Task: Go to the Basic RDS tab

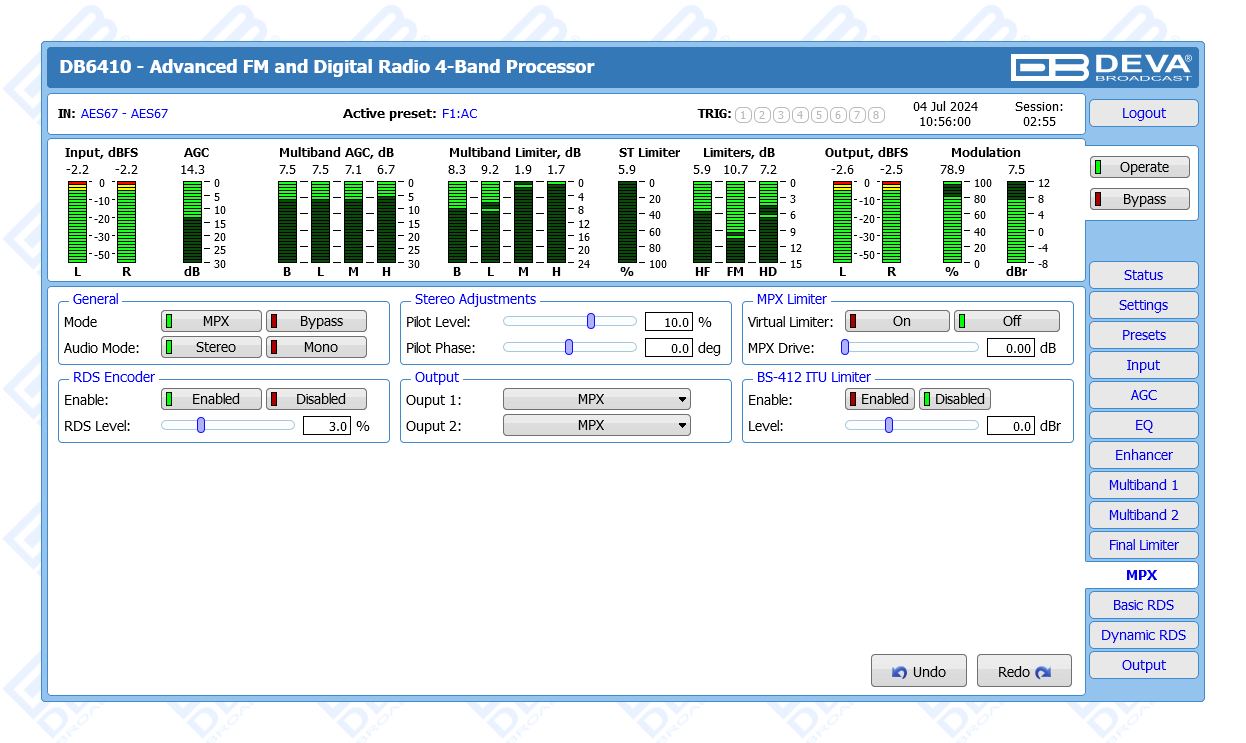Action: coord(1143,606)
